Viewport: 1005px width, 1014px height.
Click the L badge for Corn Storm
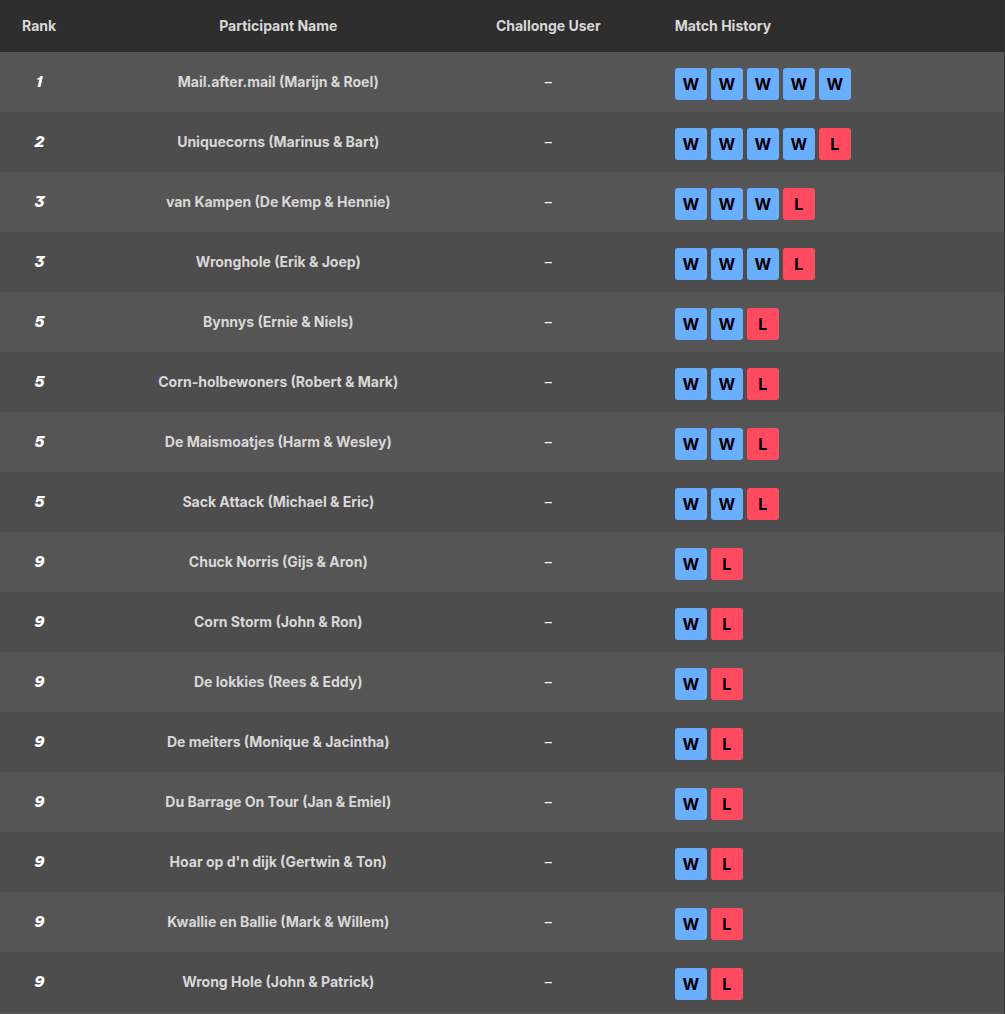tap(726, 624)
